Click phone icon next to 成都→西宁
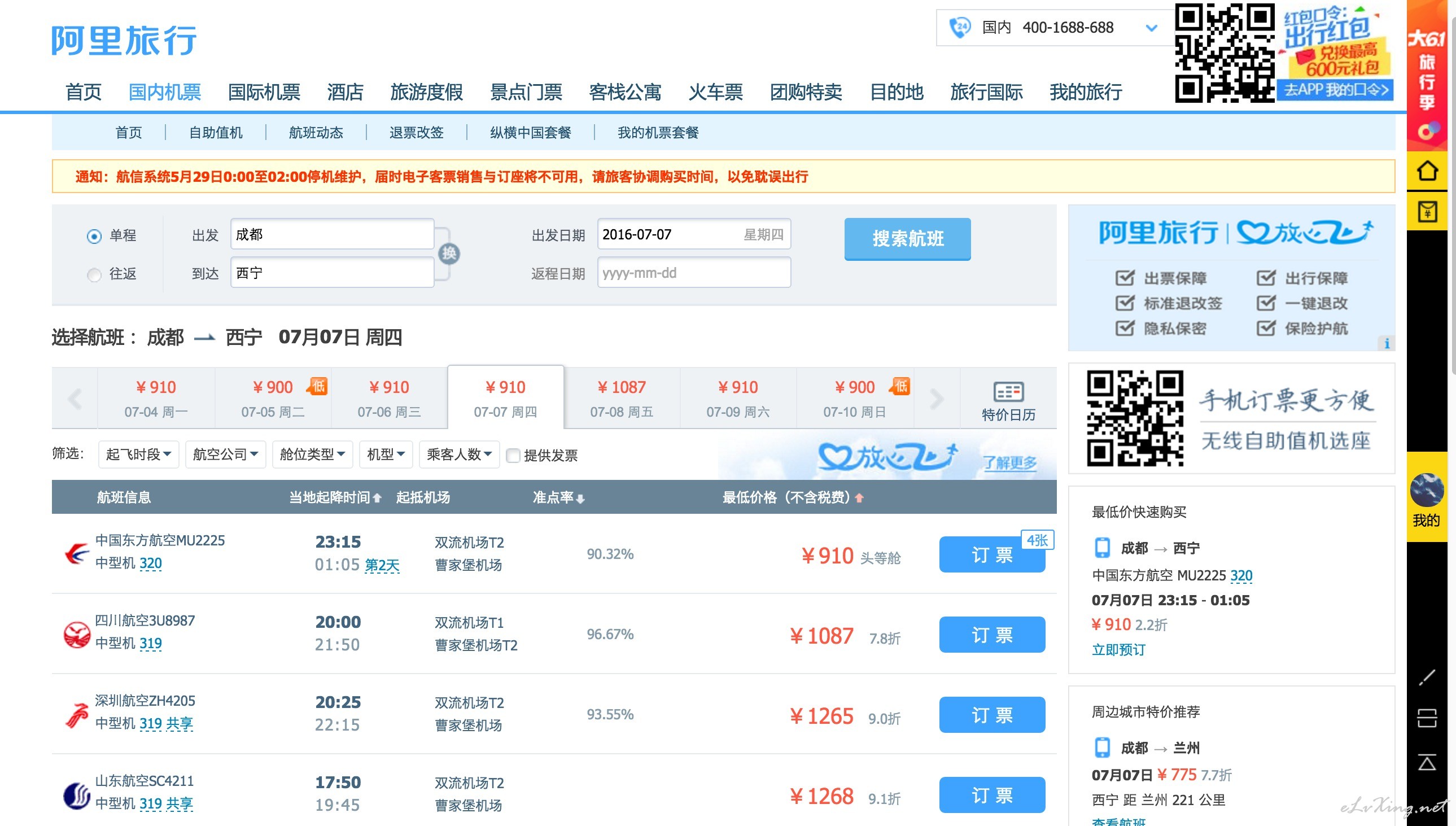 (x=1101, y=548)
